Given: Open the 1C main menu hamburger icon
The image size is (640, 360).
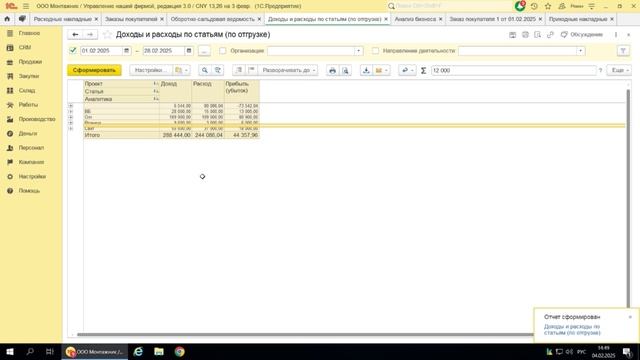Looking at the screenshot, I should (26, 6).
